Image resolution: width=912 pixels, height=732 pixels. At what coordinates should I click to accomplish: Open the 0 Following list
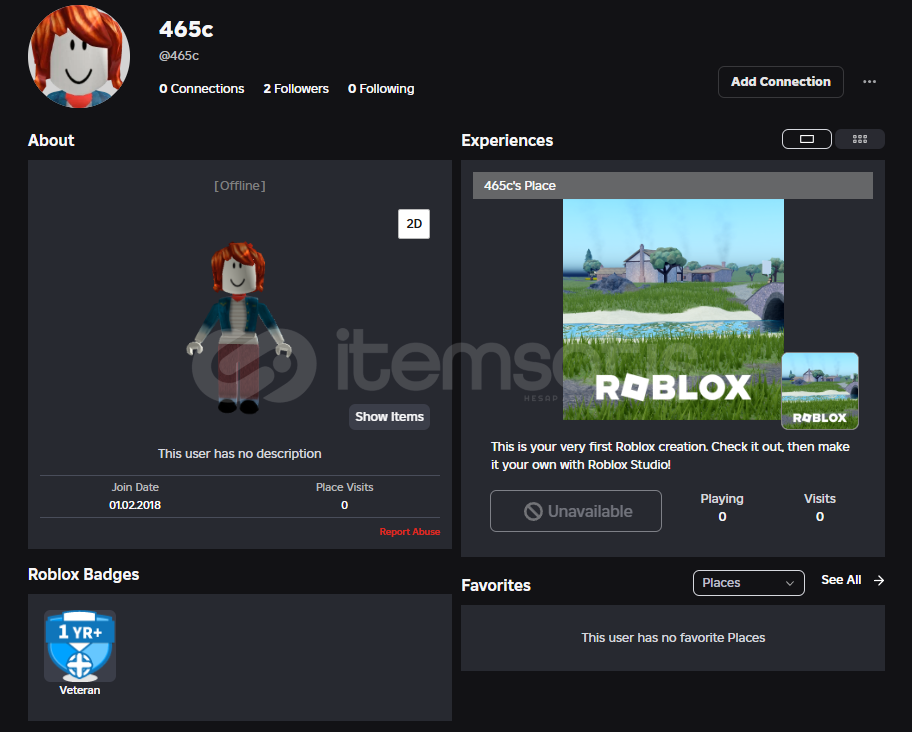381,89
